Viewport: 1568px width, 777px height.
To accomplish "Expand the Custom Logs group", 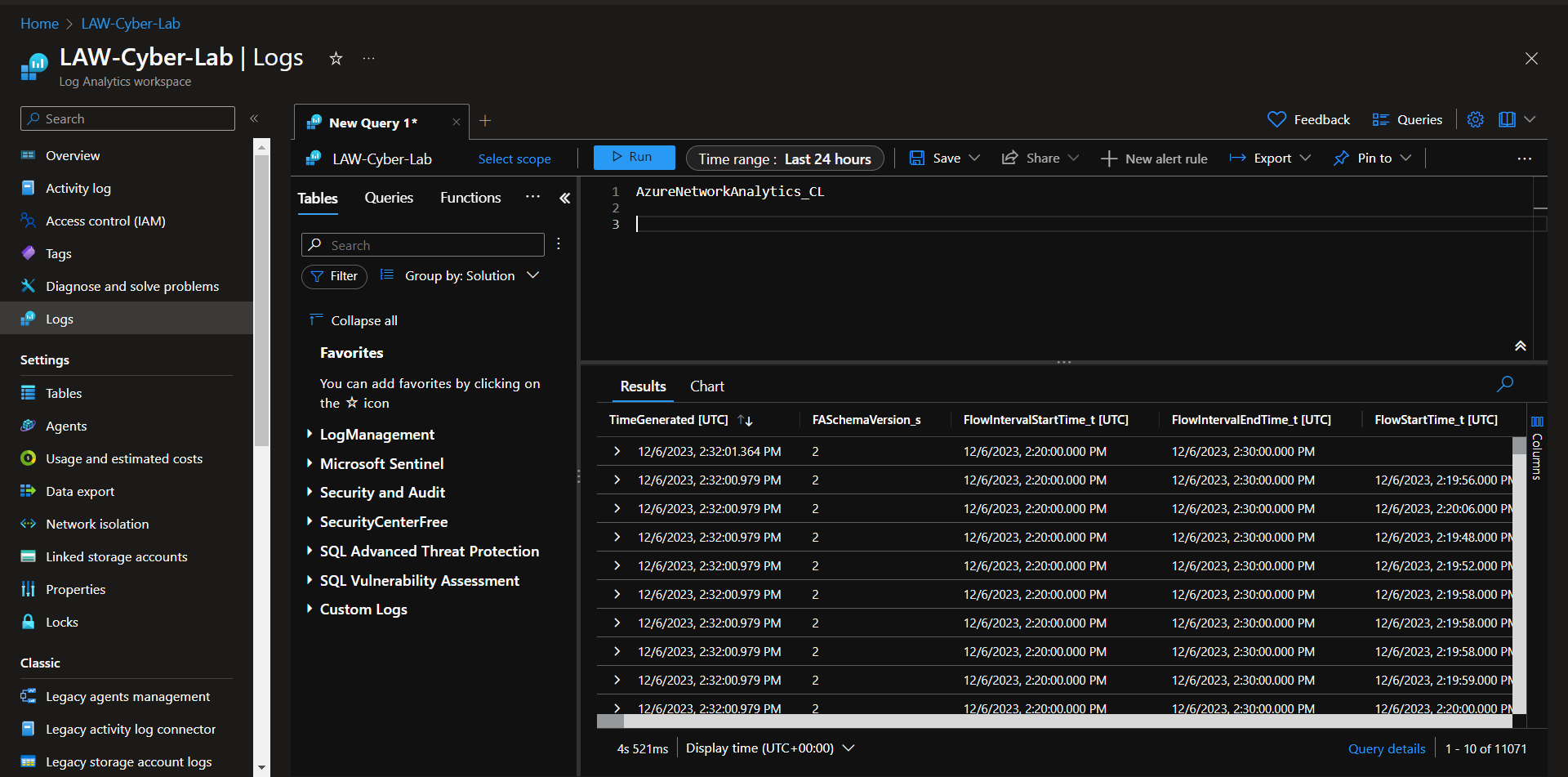I will (310, 609).
